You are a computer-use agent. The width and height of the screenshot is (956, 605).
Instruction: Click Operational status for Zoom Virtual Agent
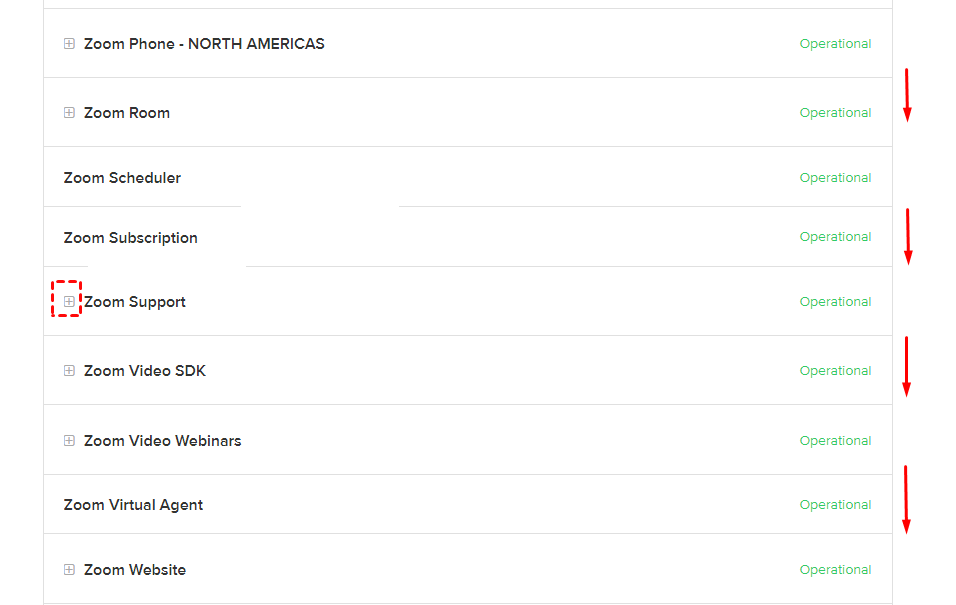pyautogui.click(x=835, y=505)
